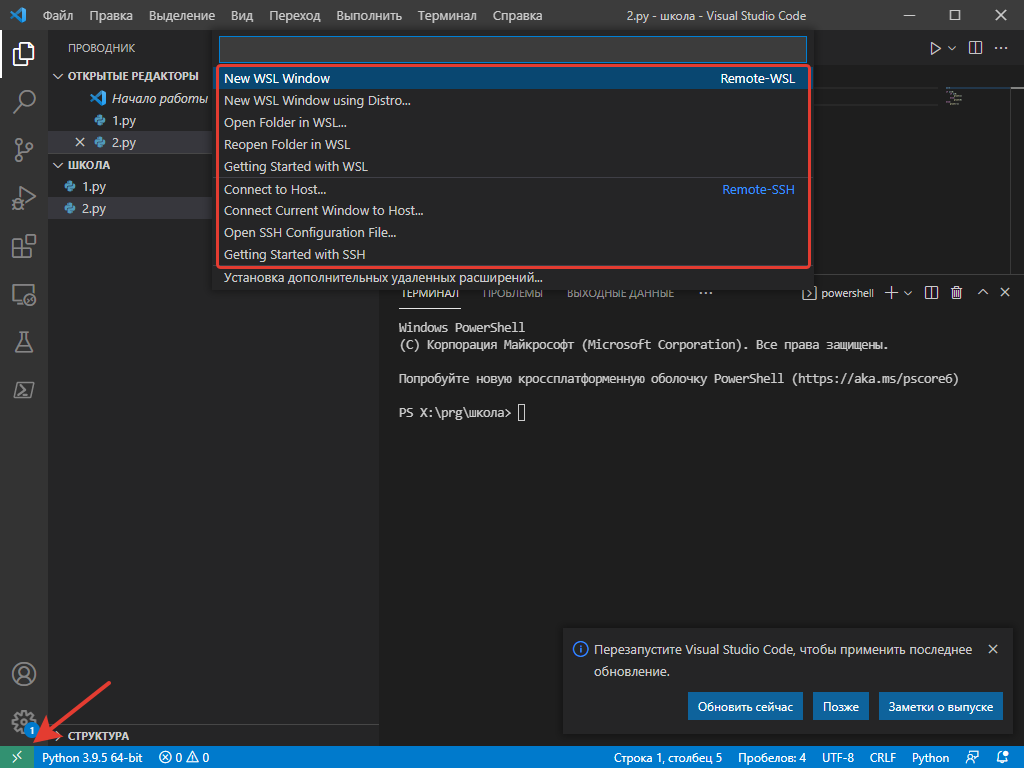Select Установка дополнительных удаленных расширений

point(513,278)
